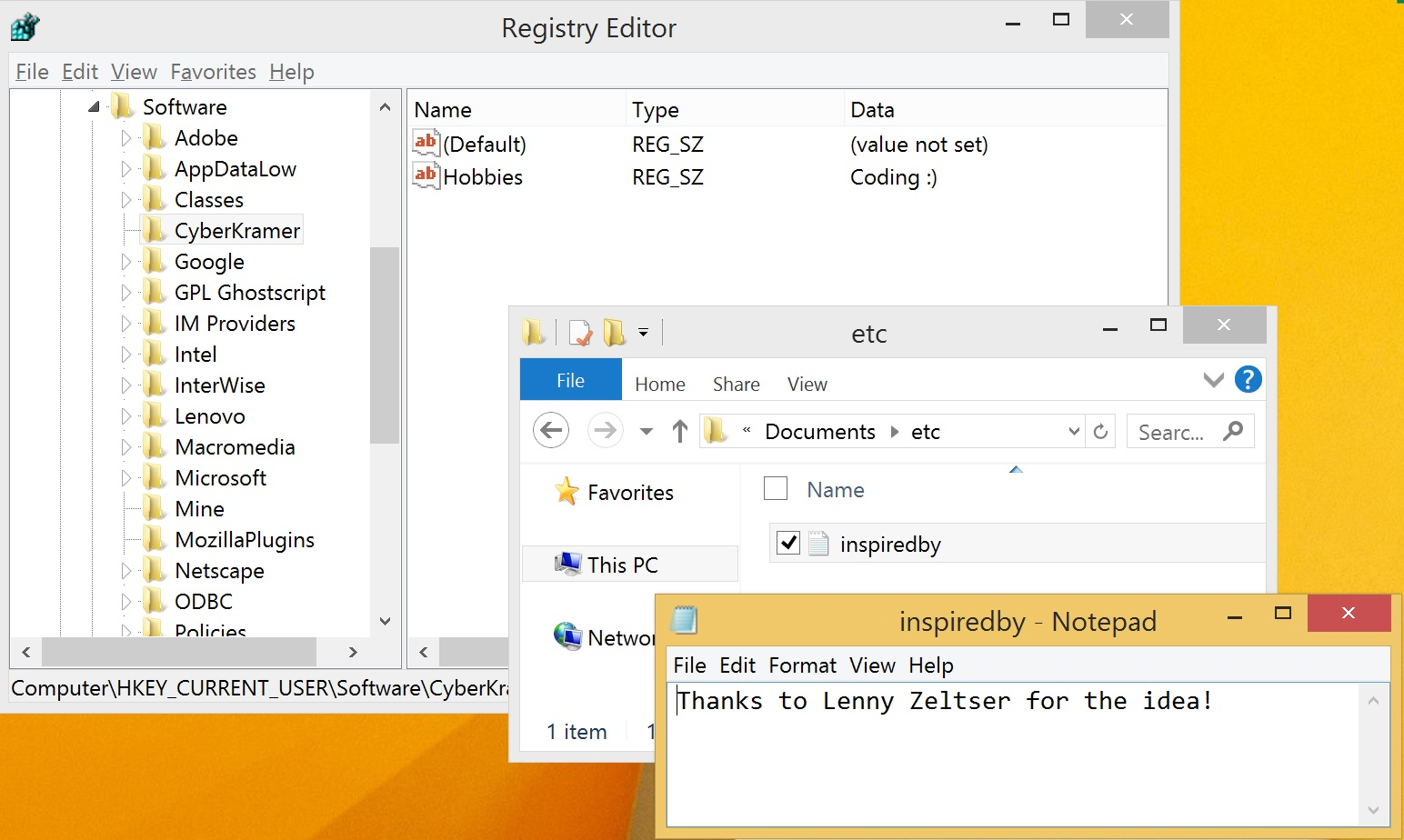This screenshot has height=840, width=1404.
Task: Click the etc breadcrumb in address bar
Action: click(925, 432)
